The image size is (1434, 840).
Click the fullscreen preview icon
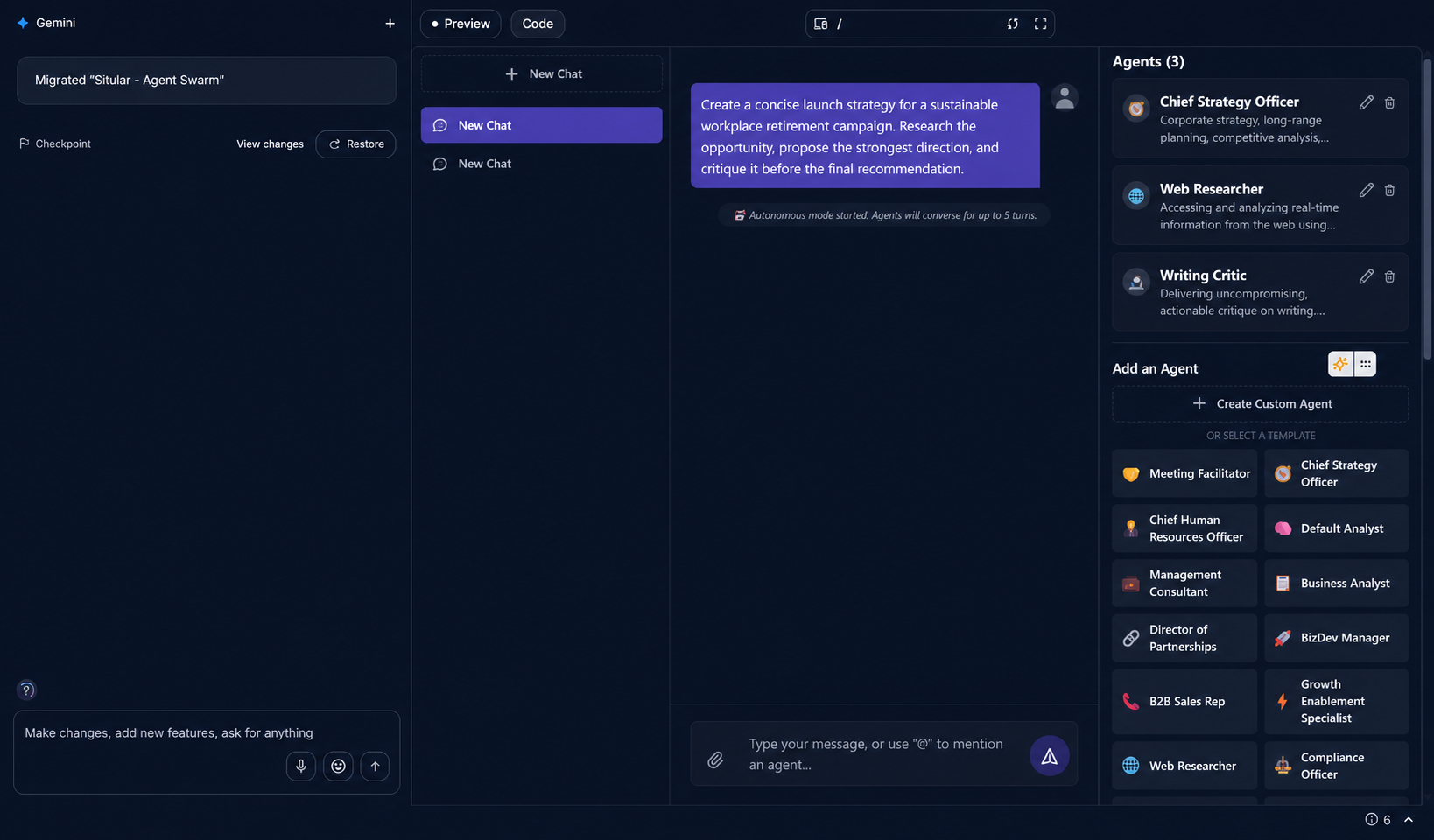(1040, 24)
